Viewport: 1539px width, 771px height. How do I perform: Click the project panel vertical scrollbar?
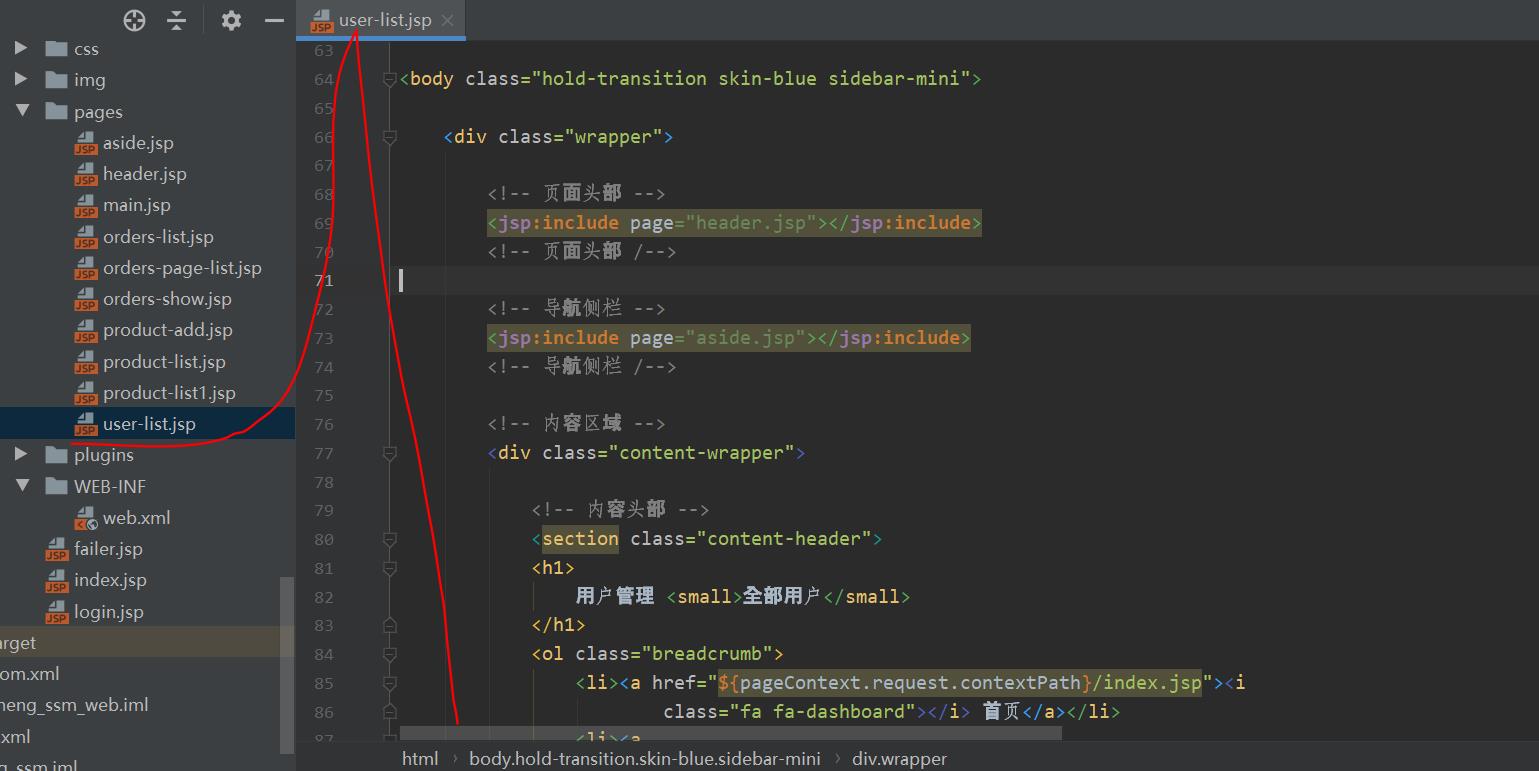point(288,664)
